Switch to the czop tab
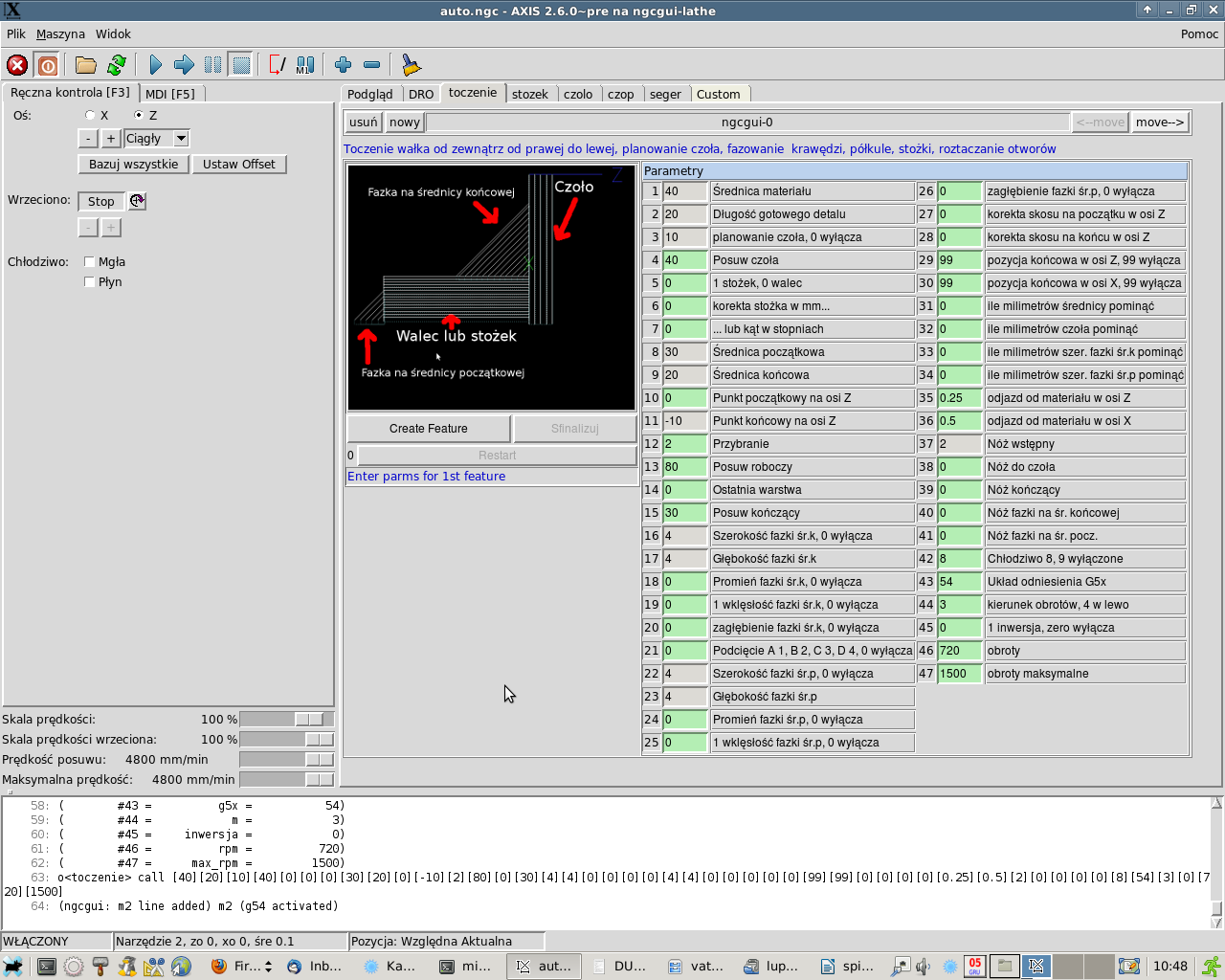Image resolution: width=1225 pixels, height=980 pixels. [x=621, y=94]
